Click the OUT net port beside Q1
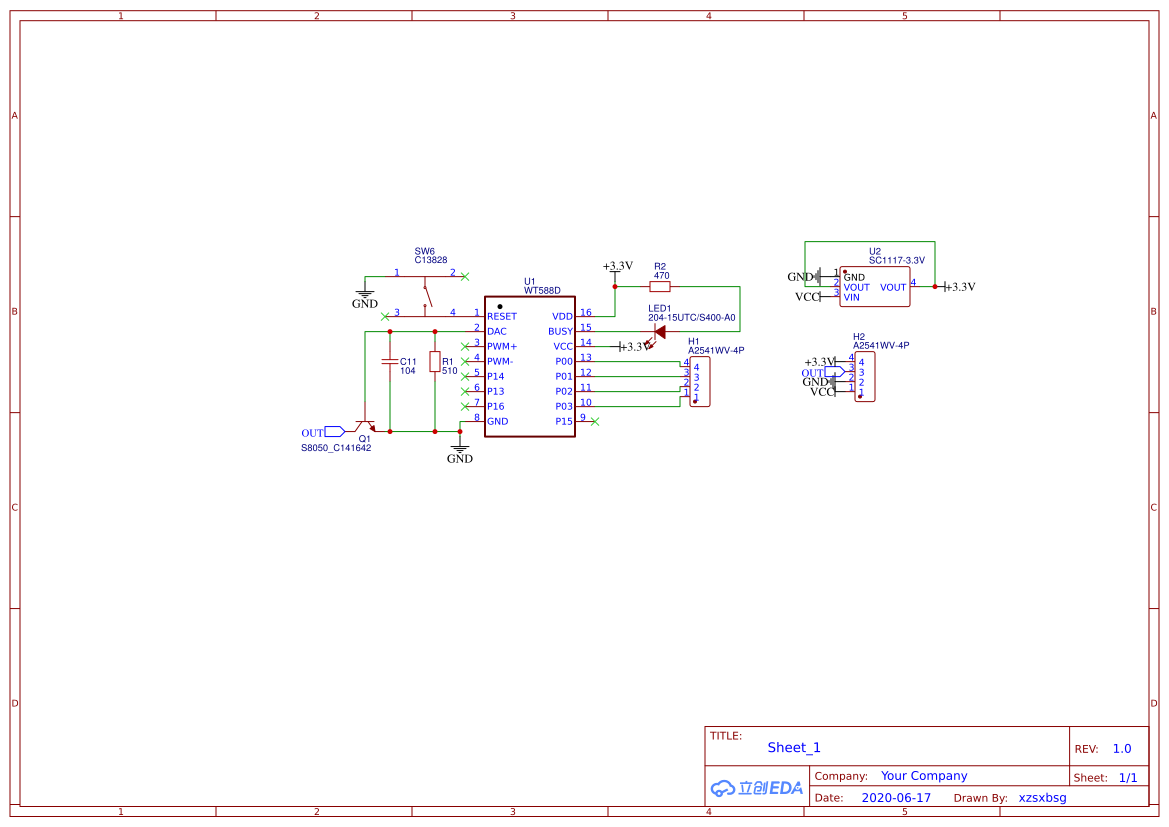 (x=323, y=432)
